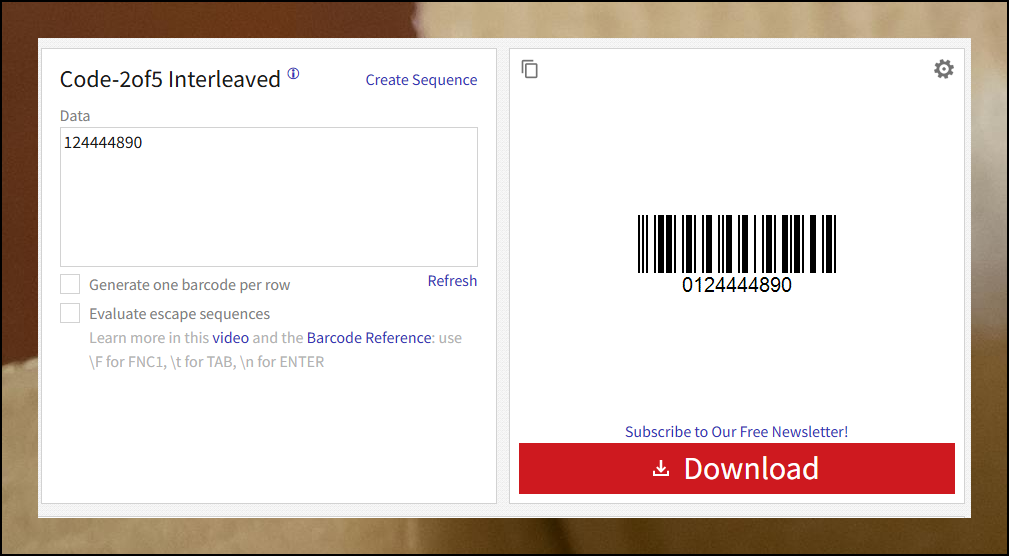Open barcode settings gear icon
1009x556 pixels.
[943, 69]
